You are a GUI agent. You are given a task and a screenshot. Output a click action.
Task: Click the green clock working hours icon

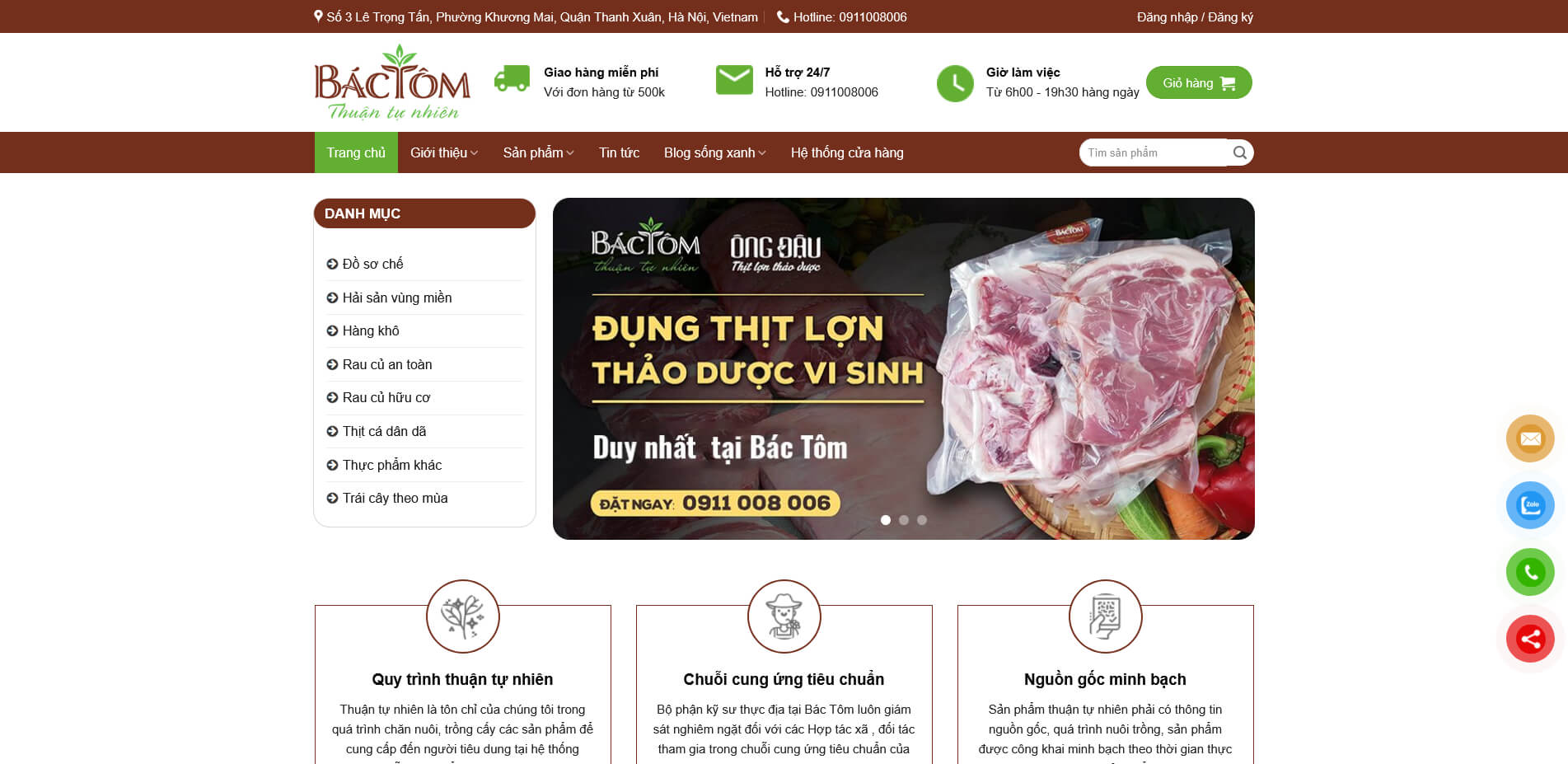coord(955,83)
